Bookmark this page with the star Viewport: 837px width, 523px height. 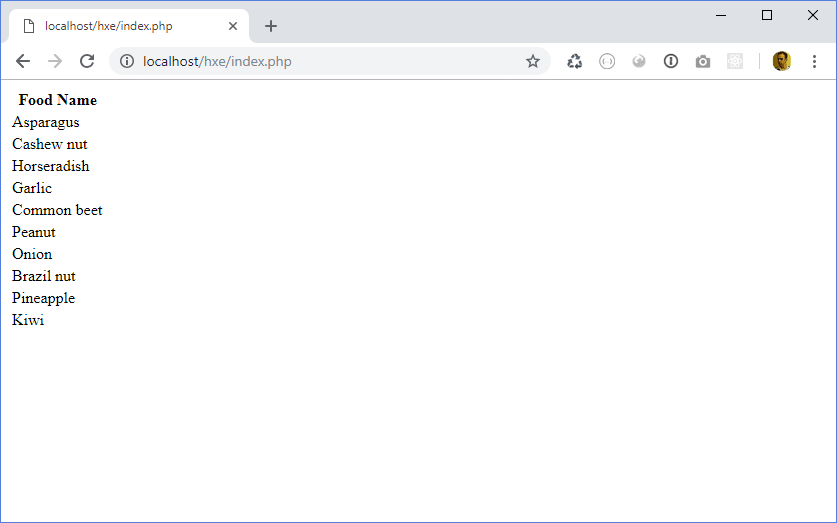pos(533,61)
